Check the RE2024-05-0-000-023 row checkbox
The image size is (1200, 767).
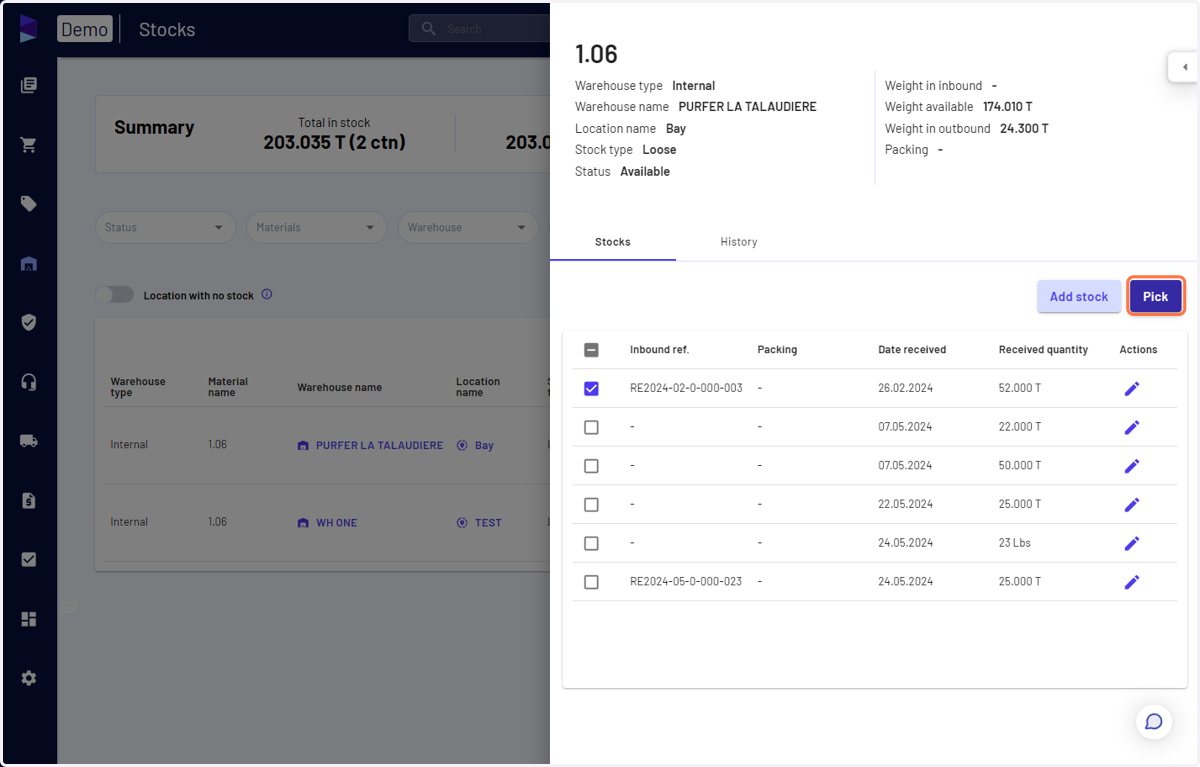pos(591,582)
